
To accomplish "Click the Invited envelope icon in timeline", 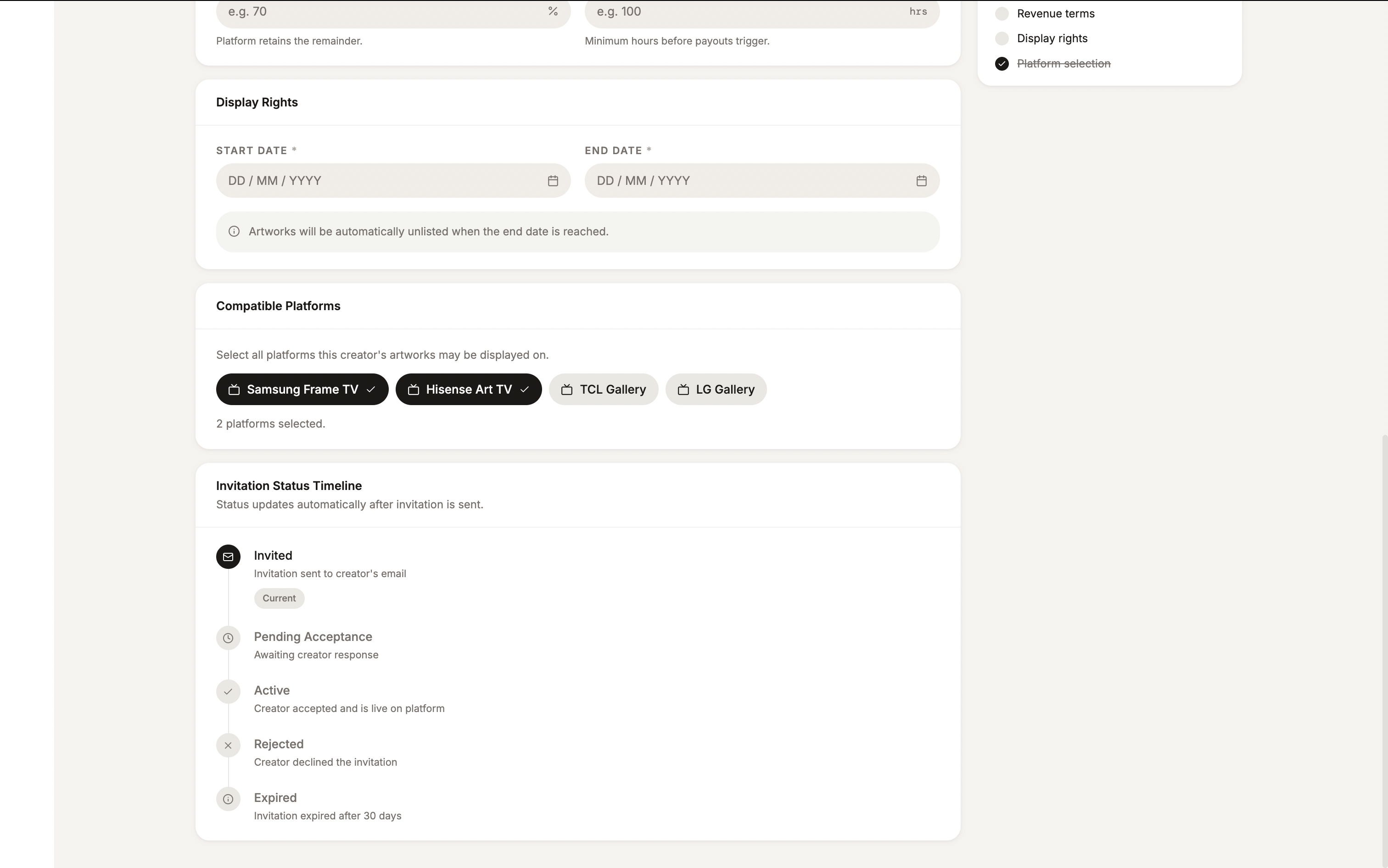I will (228, 557).
